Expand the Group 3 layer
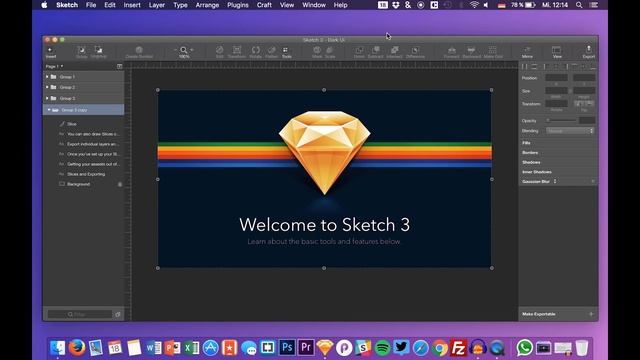This screenshot has height=360, width=640. point(47,98)
